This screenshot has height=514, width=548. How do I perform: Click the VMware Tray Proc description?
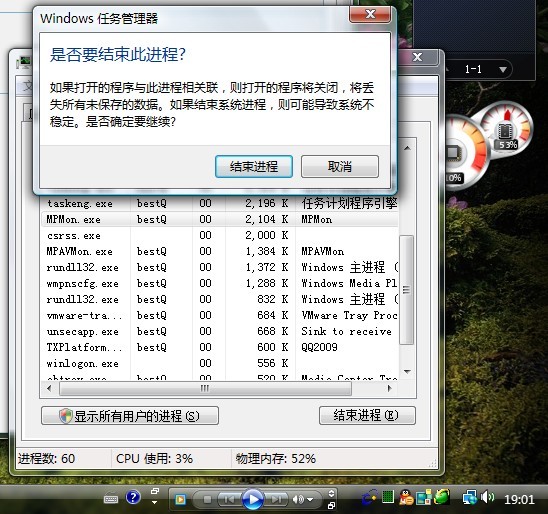coord(349,316)
